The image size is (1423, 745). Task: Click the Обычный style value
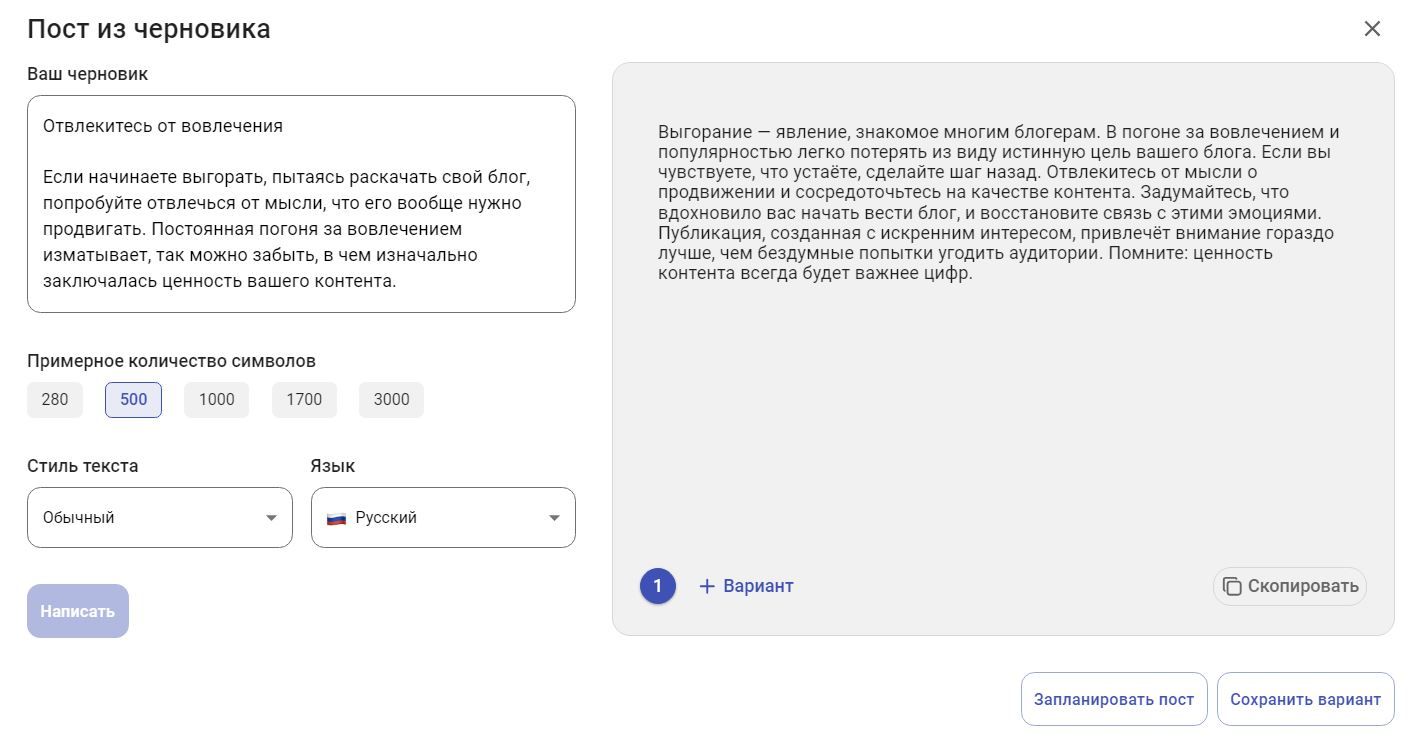[x=79, y=518]
